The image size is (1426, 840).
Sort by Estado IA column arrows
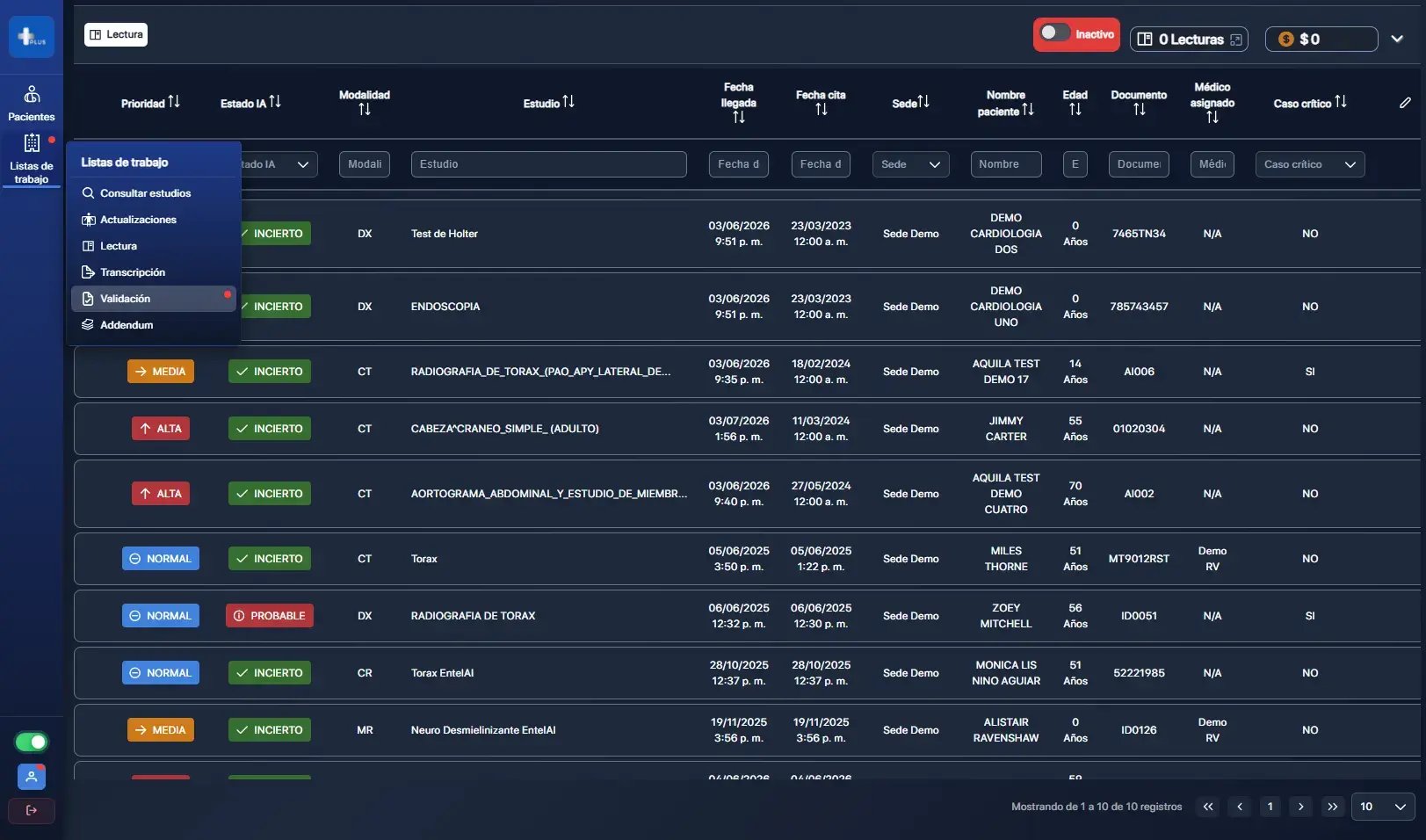[275, 102]
